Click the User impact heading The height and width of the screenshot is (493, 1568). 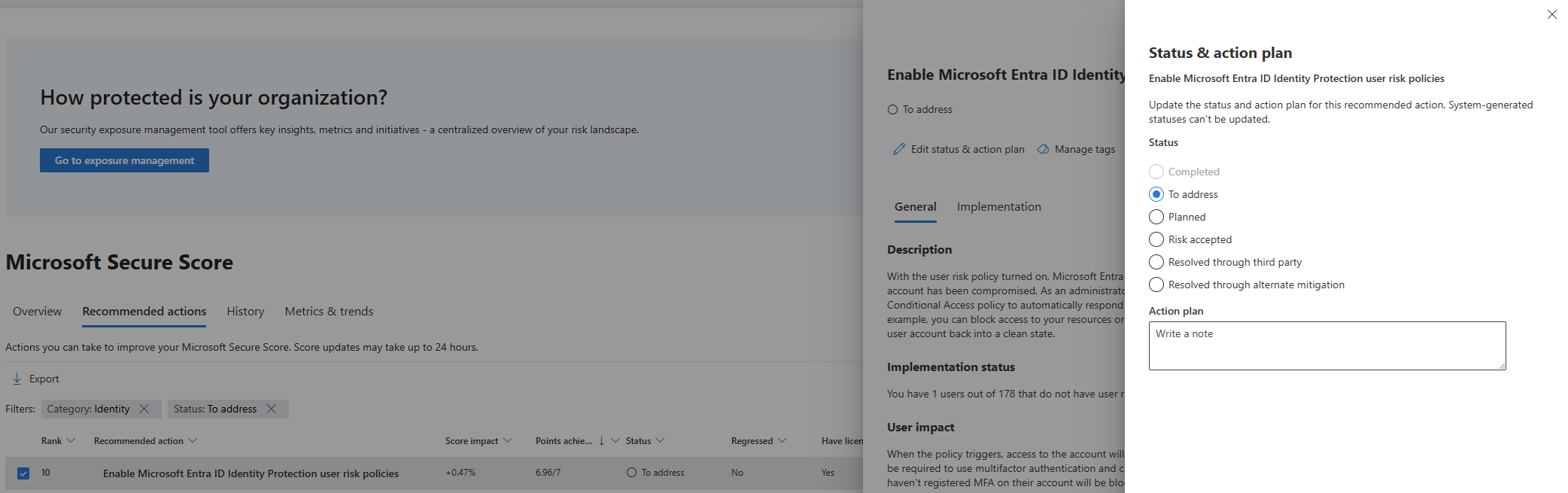point(920,428)
